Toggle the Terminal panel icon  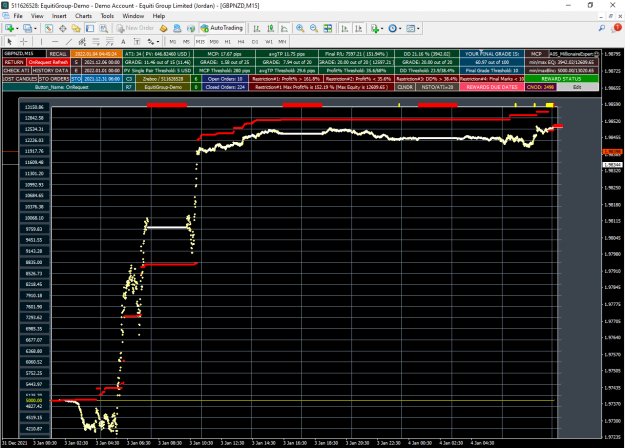coord(90,28)
